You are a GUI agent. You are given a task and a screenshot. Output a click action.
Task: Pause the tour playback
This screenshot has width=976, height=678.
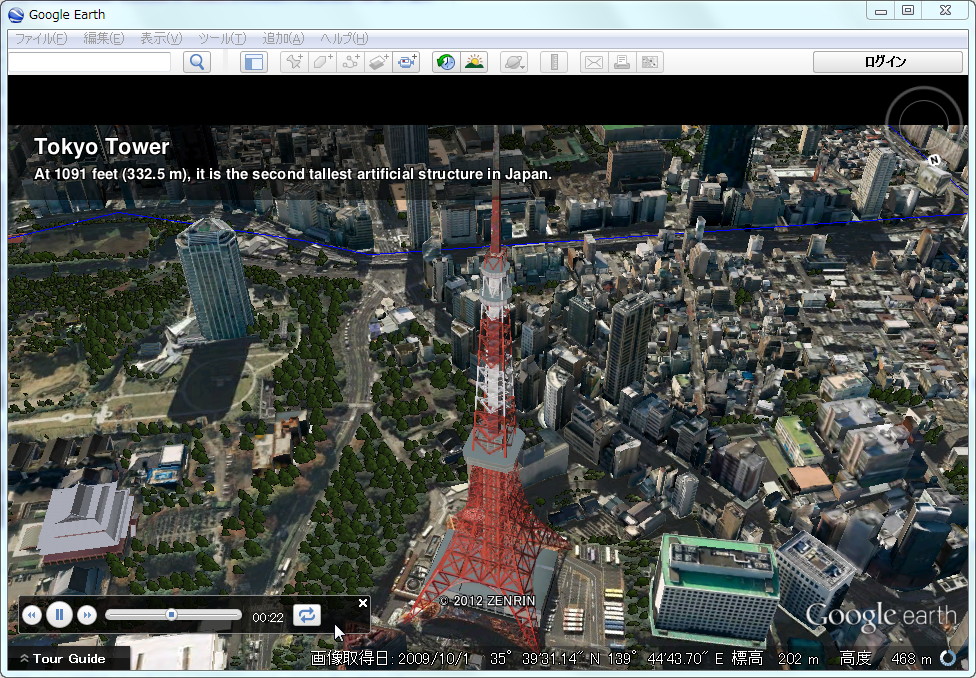coord(59,615)
